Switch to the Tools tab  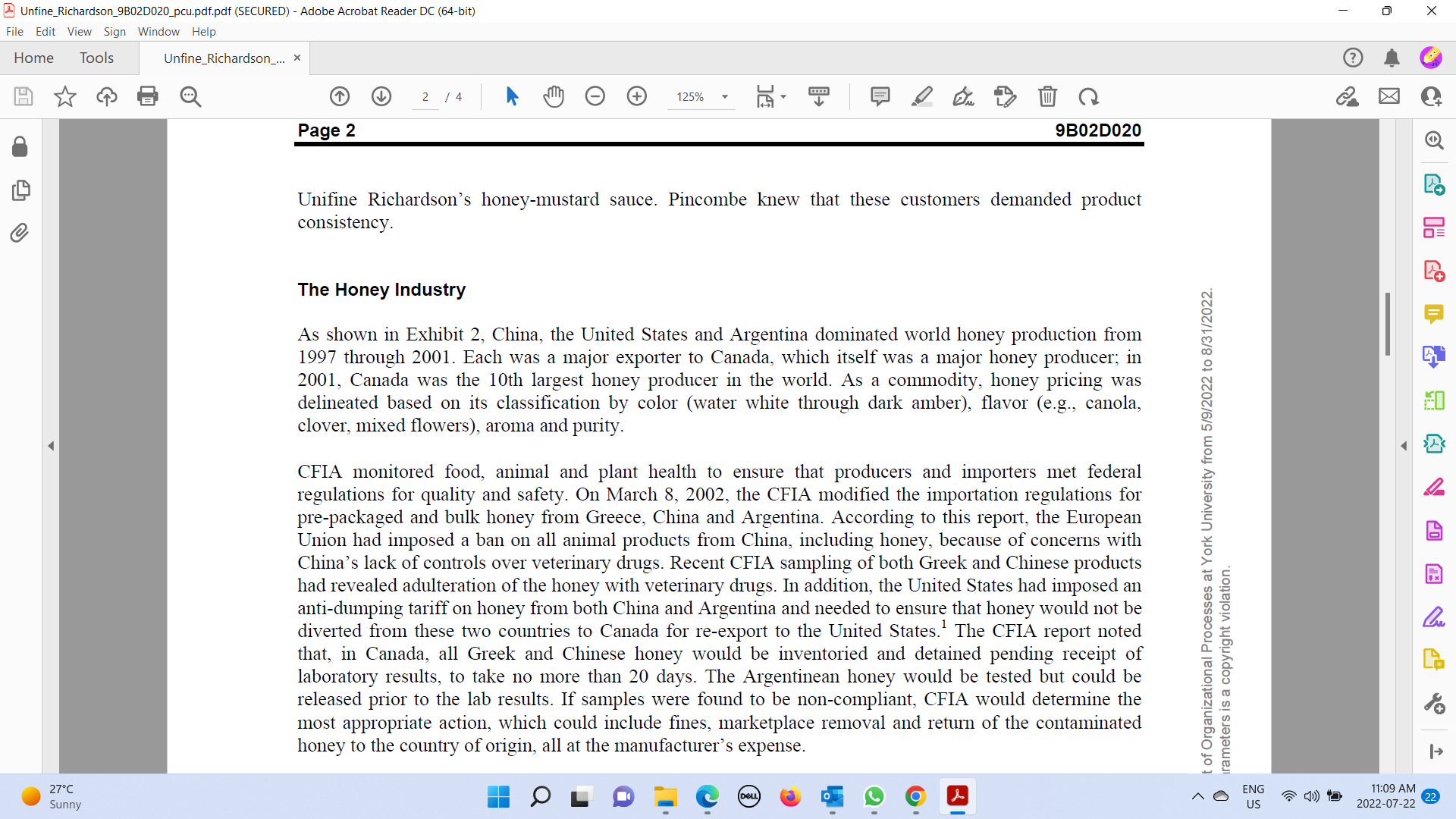pos(96,58)
